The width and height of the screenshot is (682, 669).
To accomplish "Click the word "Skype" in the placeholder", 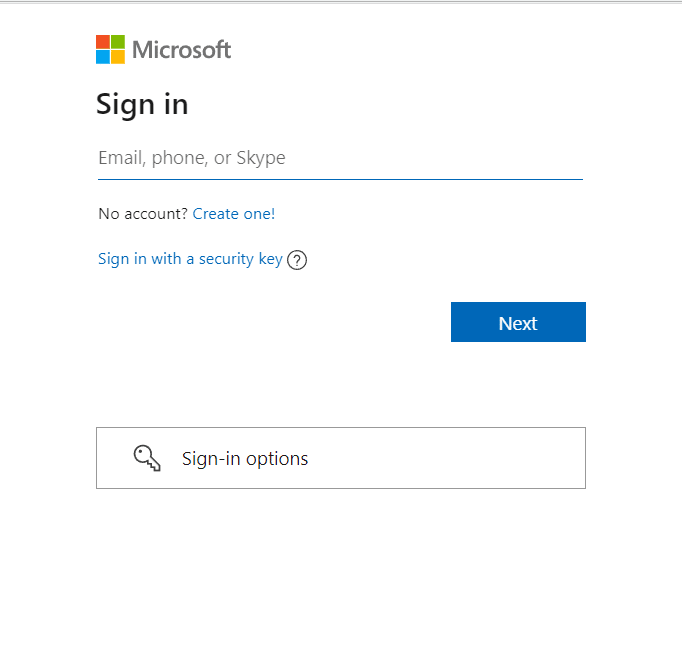I will (263, 158).
